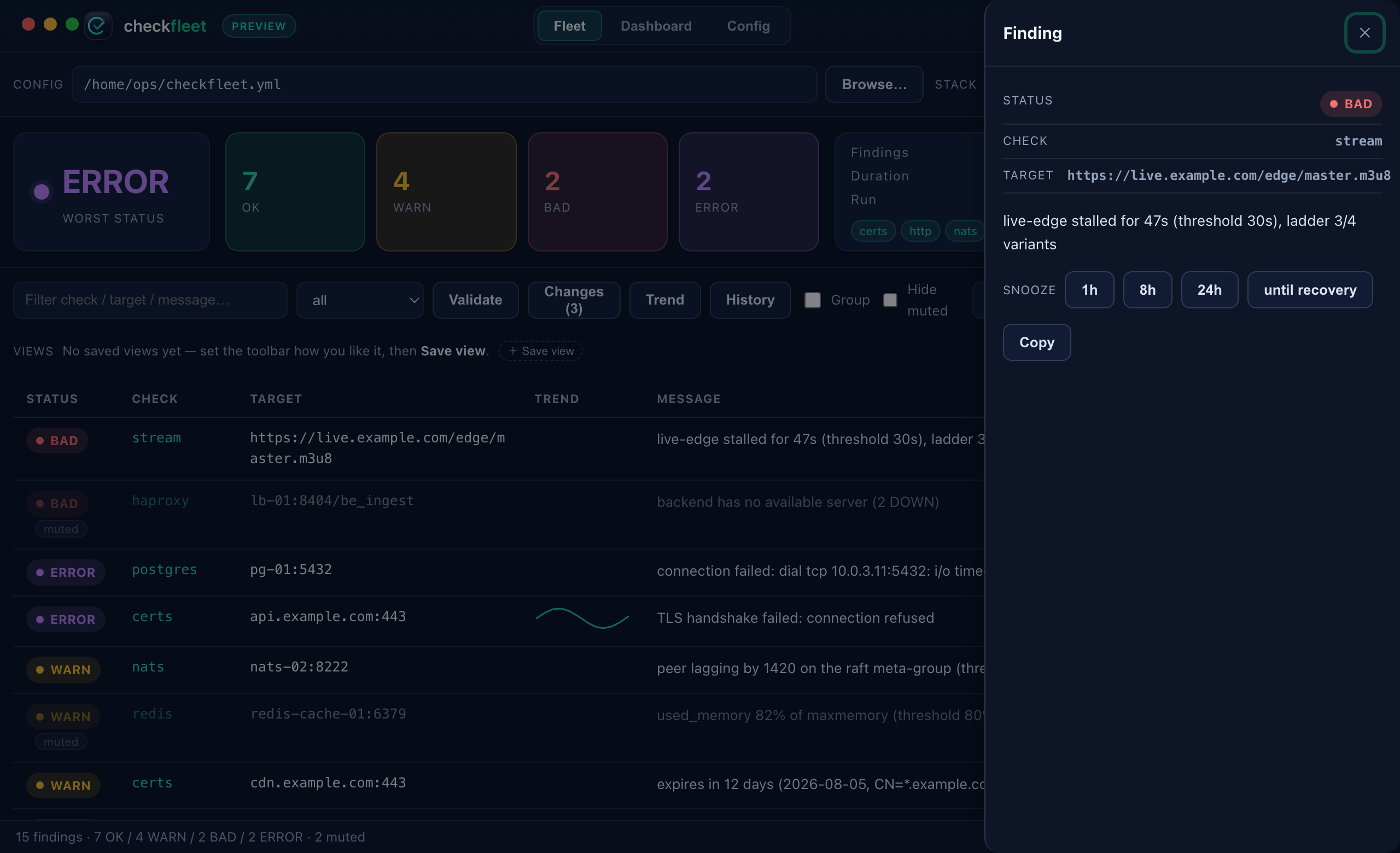Click the haproxy check name

coord(160,501)
